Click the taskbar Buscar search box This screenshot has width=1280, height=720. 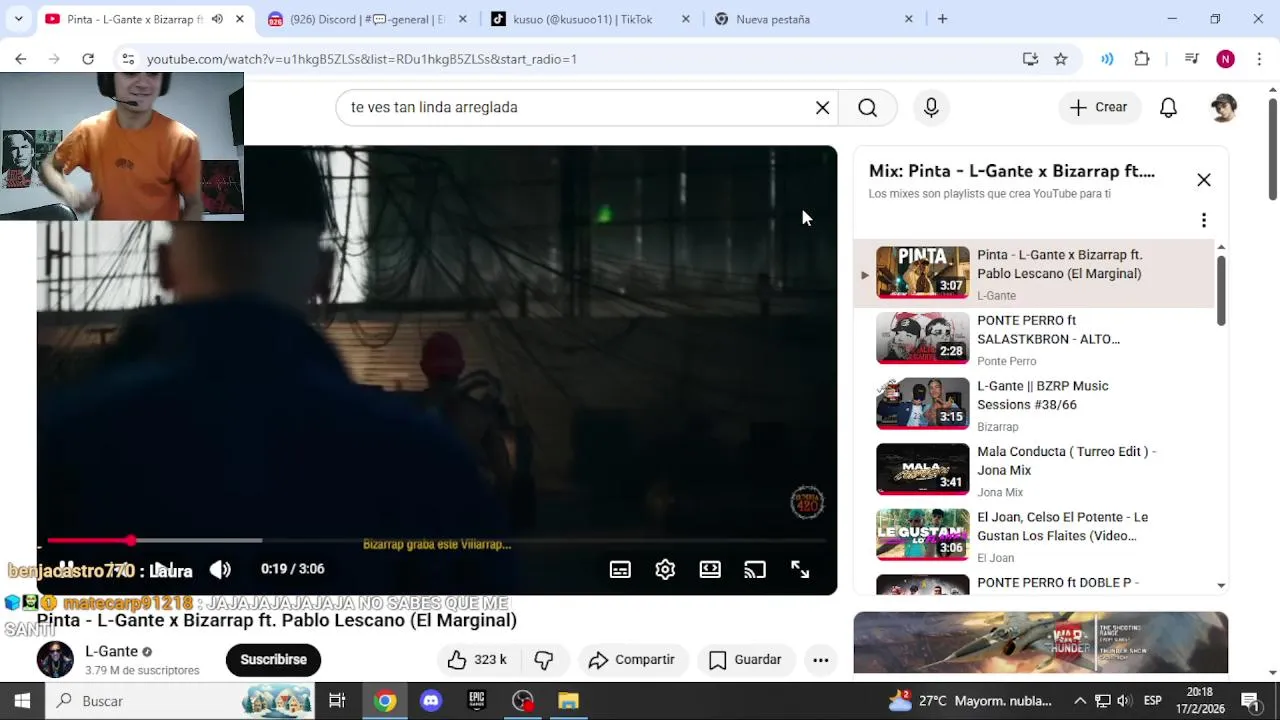[x=180, y=701]
